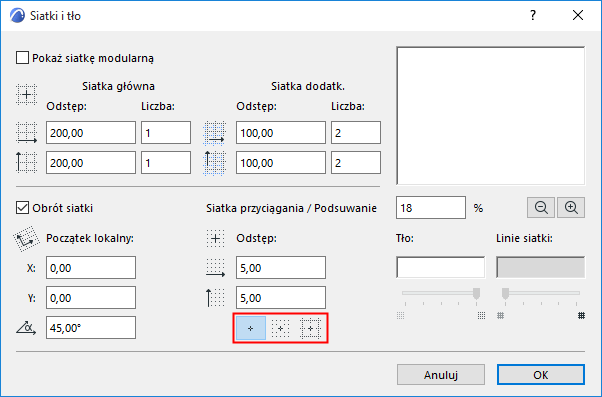
Task: Click the grid preview area
Action: click(491, 116)
